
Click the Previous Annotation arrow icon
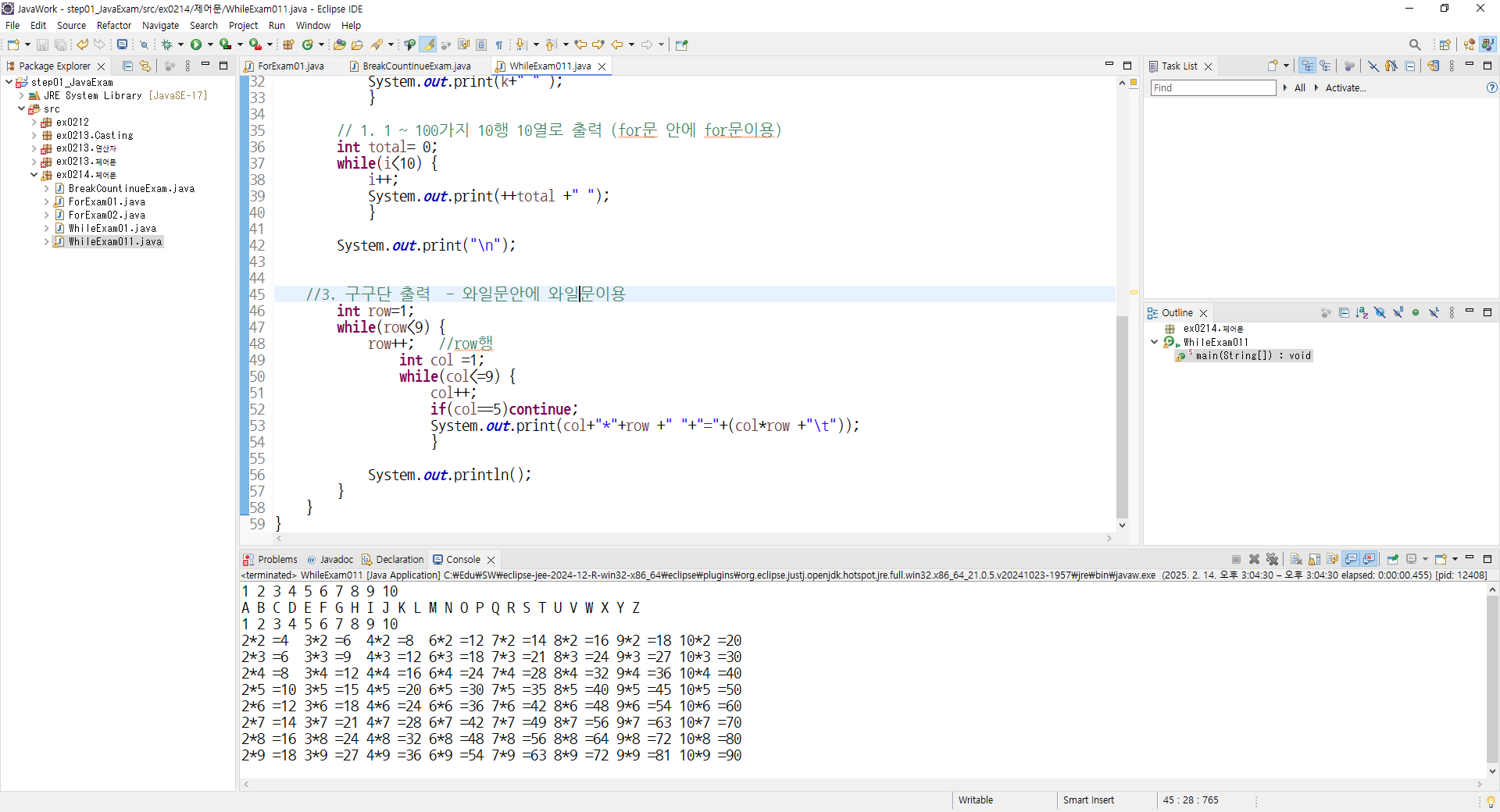click(551, 45)
